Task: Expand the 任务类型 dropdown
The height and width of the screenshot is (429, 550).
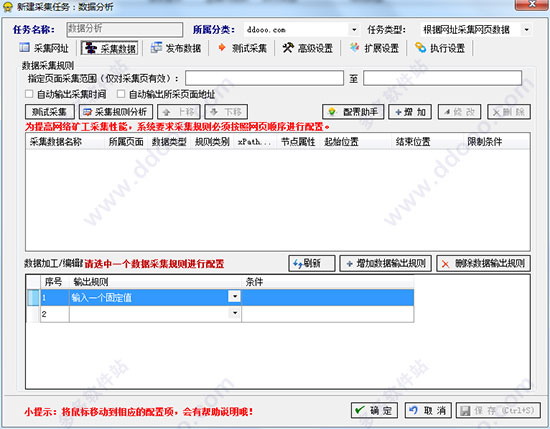Action: [x=526, y=30]
